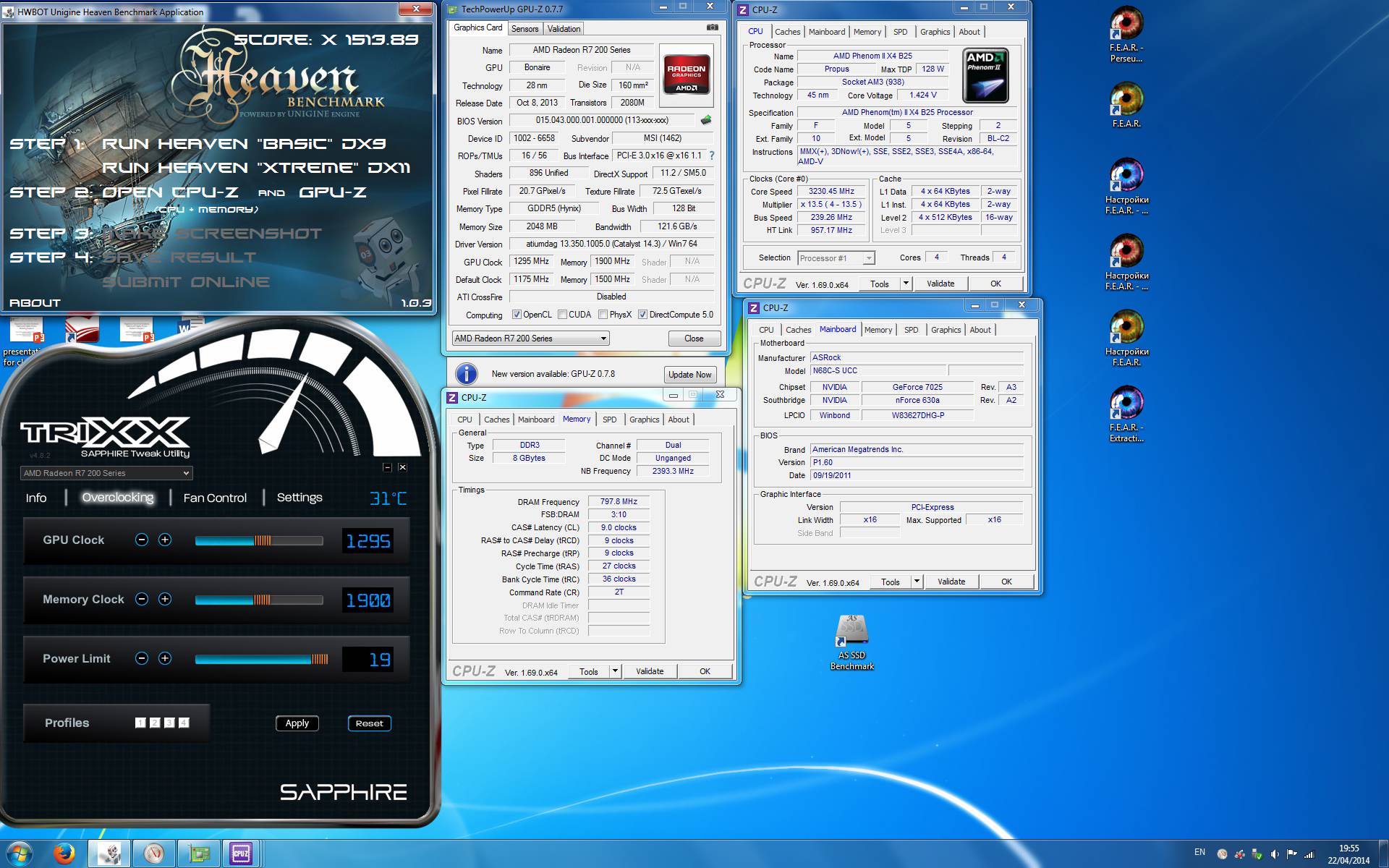Minimize TRIXX with its small minus icon

point(387,467)
